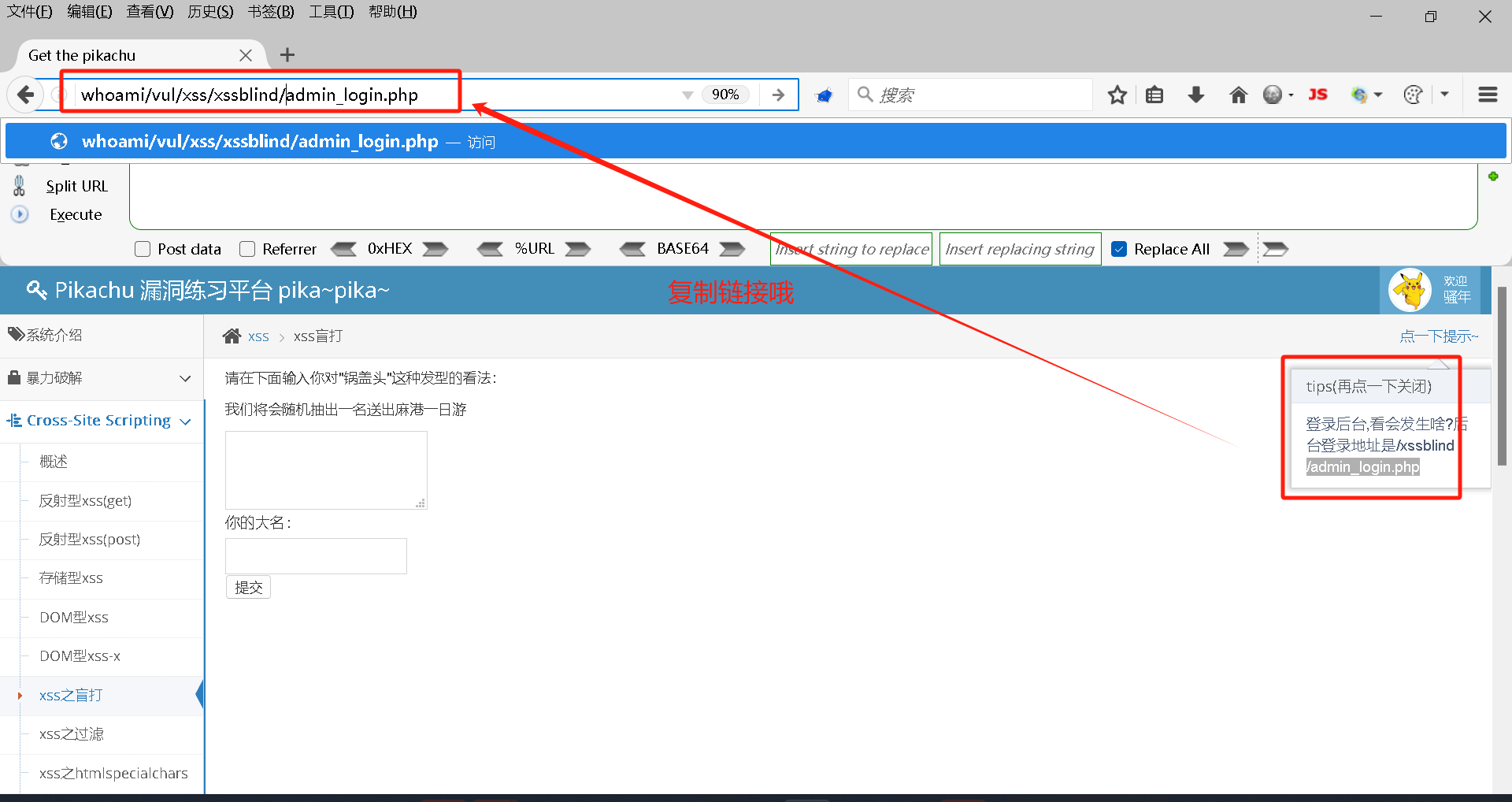Screen dimensions: 1512x802
Task: Click the Pikachu avatar image
Action: (1410, 290)
